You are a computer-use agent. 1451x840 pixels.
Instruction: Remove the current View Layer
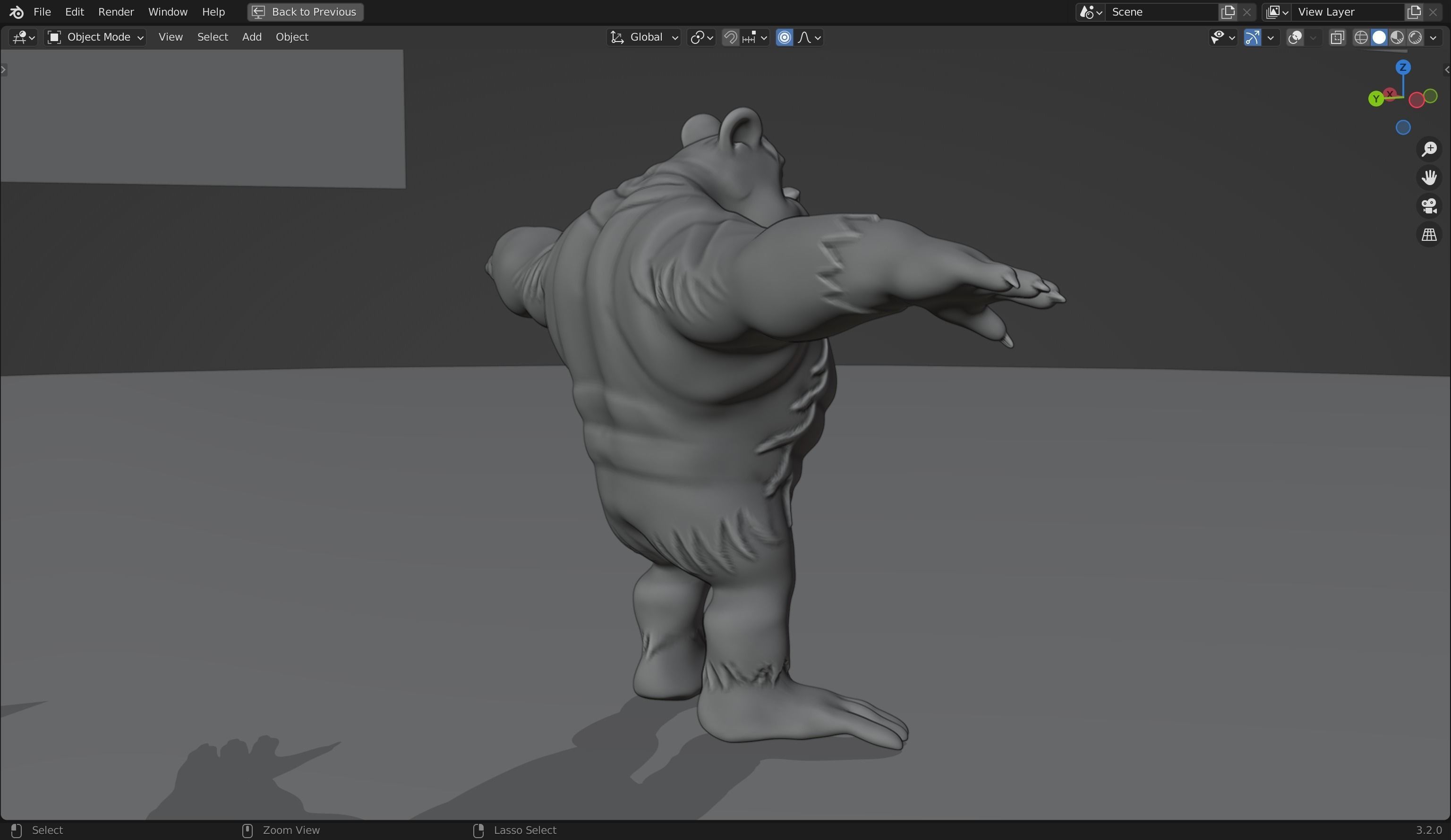pyautogui.click(x=1433, y=12)
